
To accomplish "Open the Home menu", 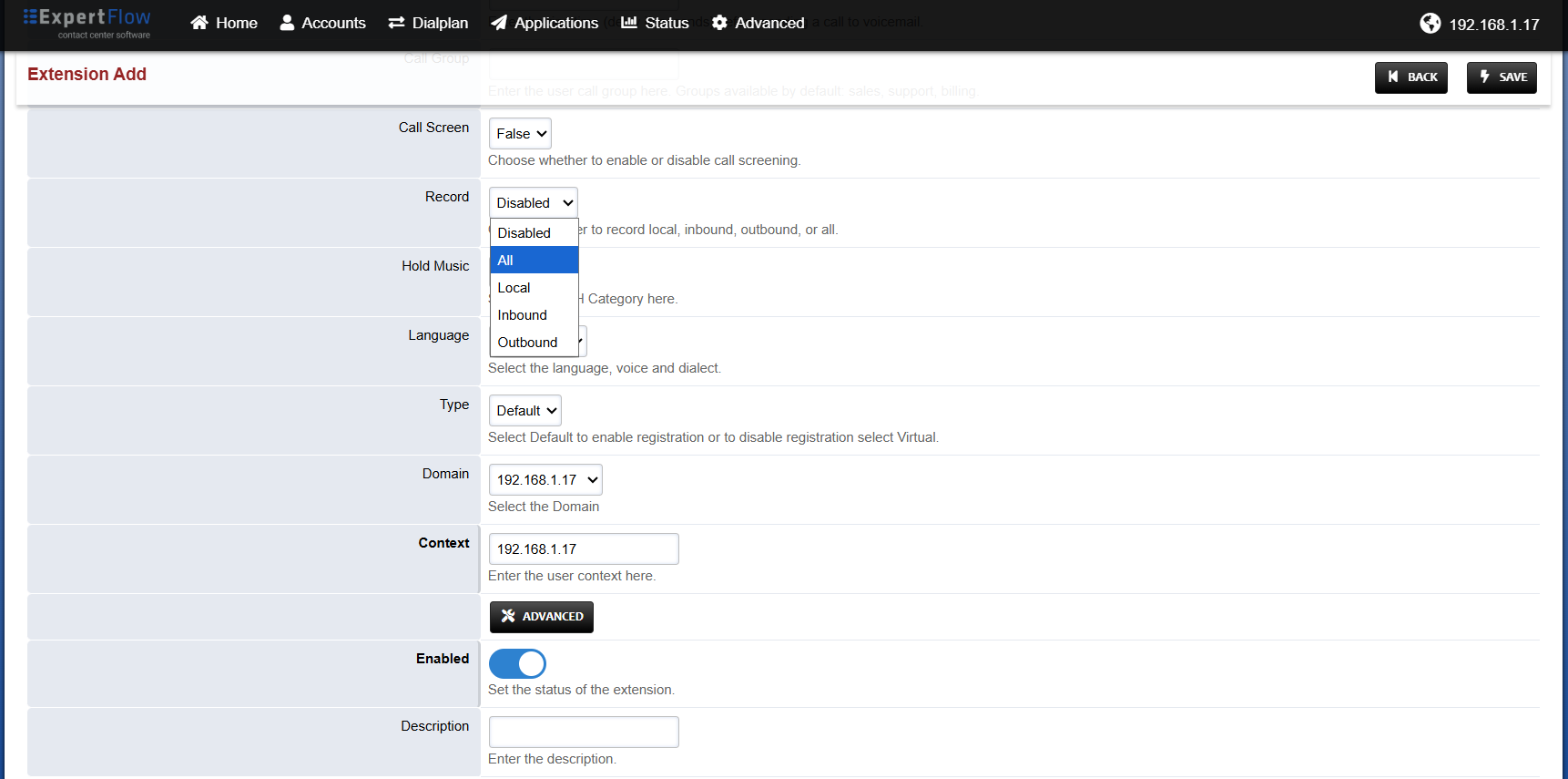I will (224, 23).
